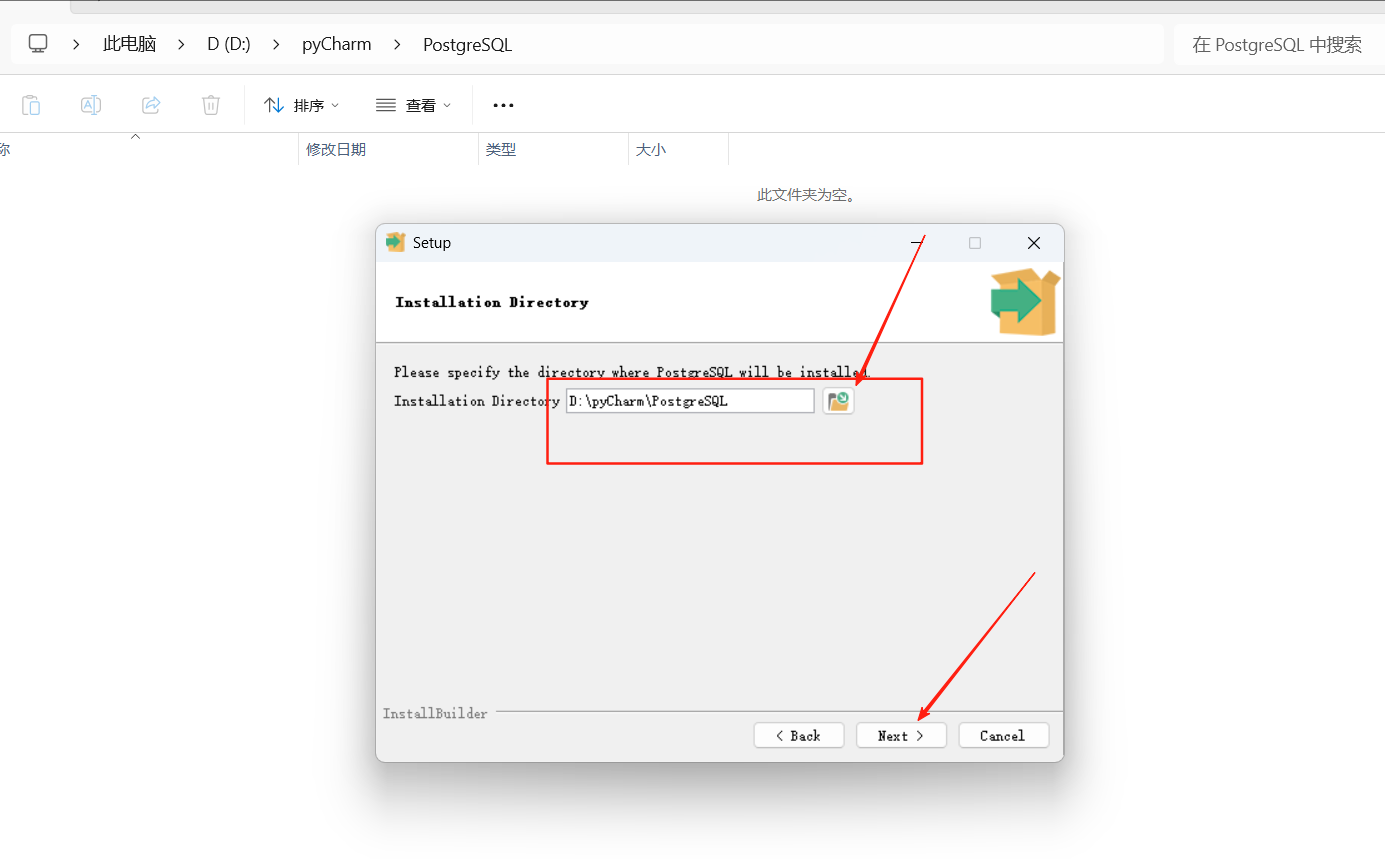
Task: Expand the chevron after D (D:) in breadcrumb
Action: [x=276, y=44]
